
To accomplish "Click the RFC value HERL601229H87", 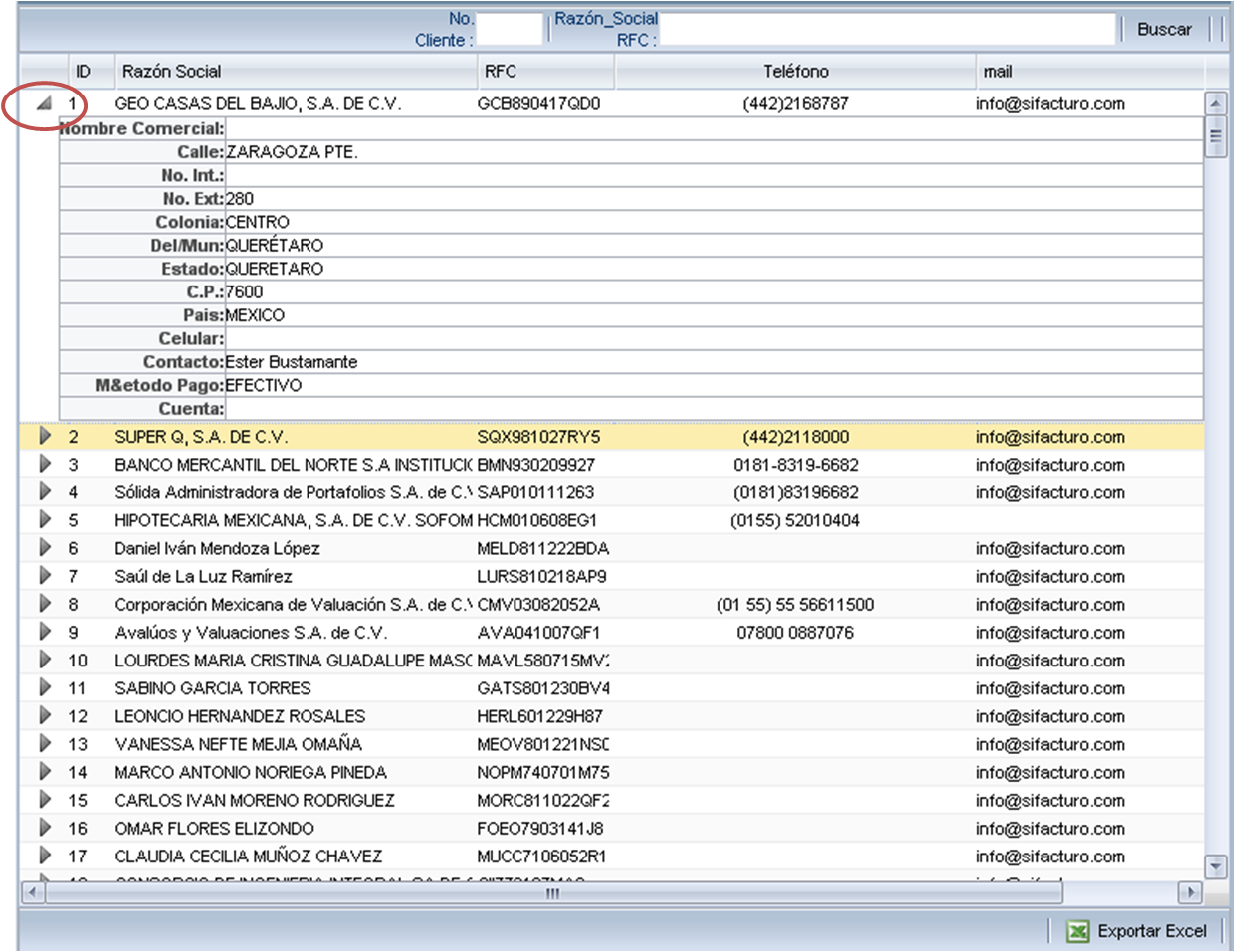I will 539,716.
